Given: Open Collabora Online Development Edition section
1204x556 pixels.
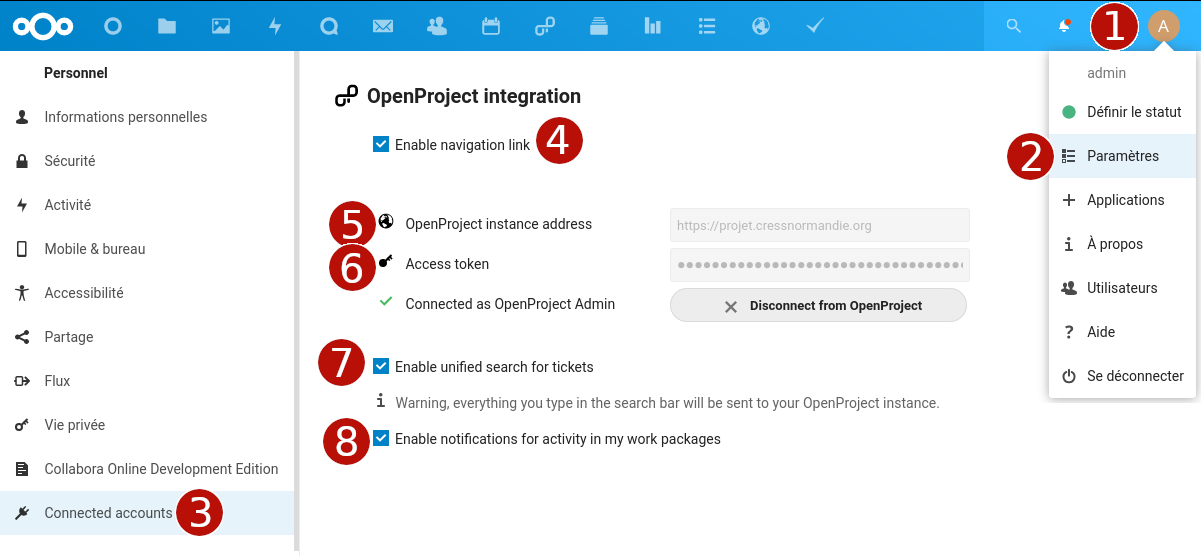Looking at the screenshot, I should click(x=147, y=469).
